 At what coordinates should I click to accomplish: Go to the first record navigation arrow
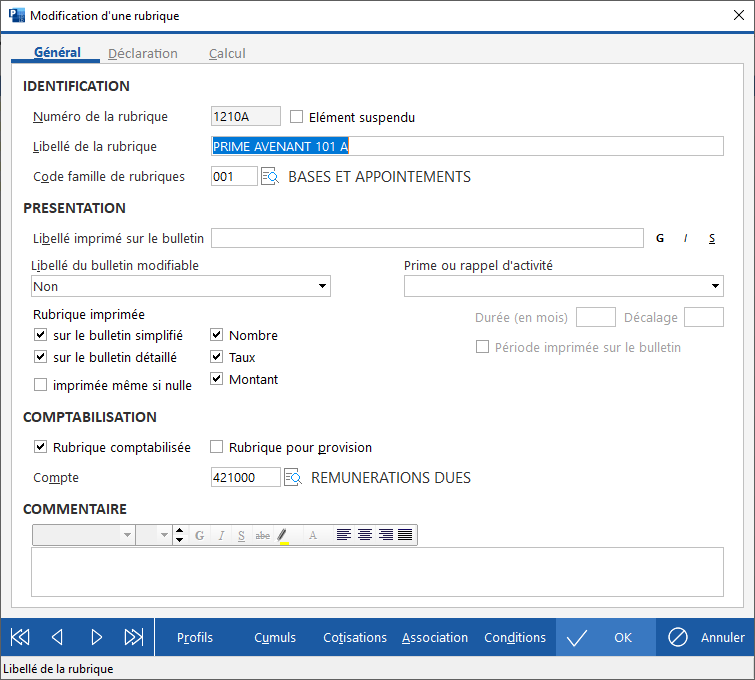tap(20, 637)
